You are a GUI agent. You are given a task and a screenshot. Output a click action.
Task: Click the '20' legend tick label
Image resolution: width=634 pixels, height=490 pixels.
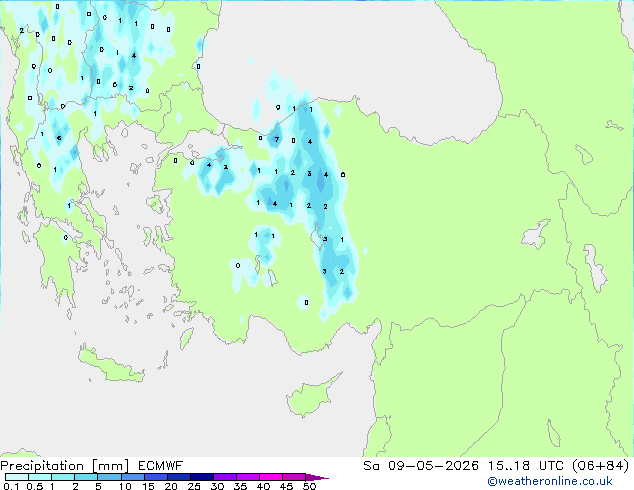click(x=171, y=486)
